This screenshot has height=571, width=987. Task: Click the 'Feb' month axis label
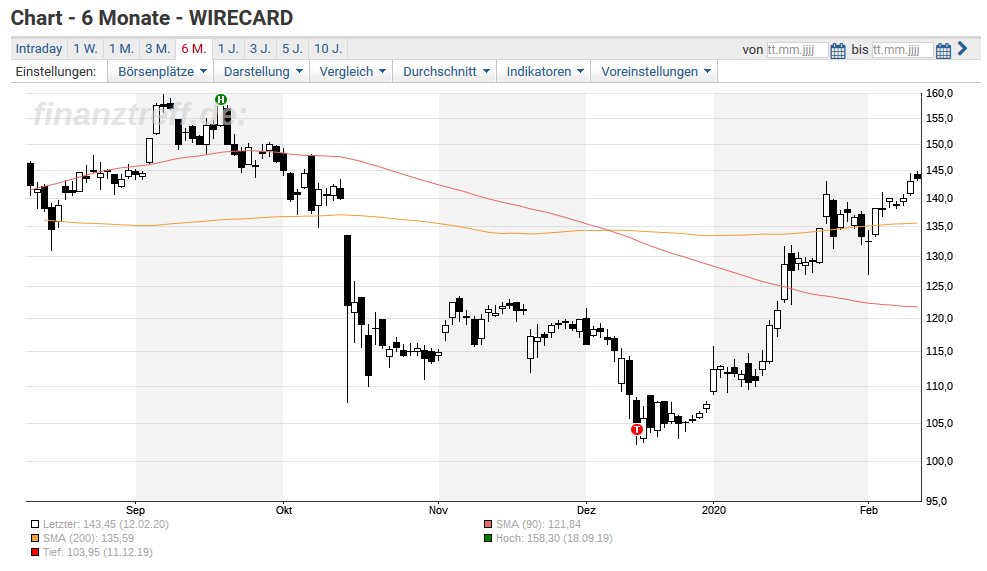[869, 510]
